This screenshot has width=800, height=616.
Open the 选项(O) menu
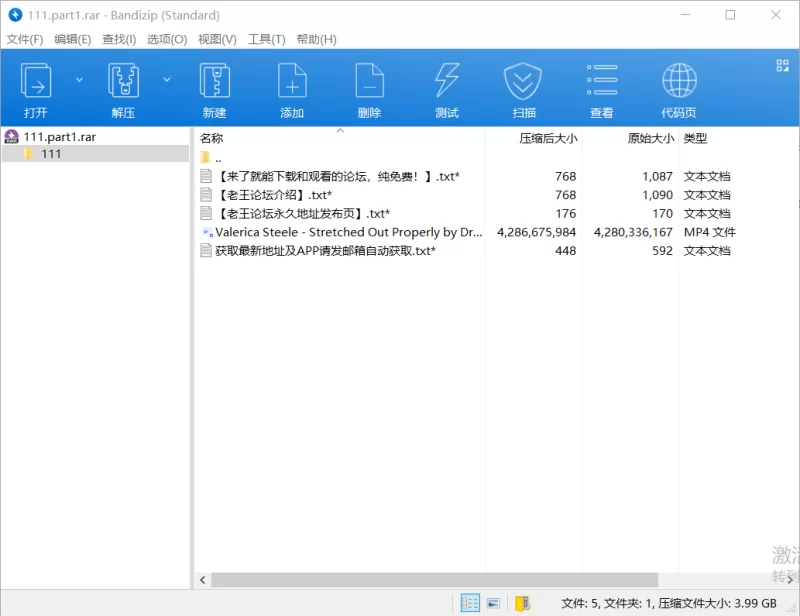pos(167,39)
